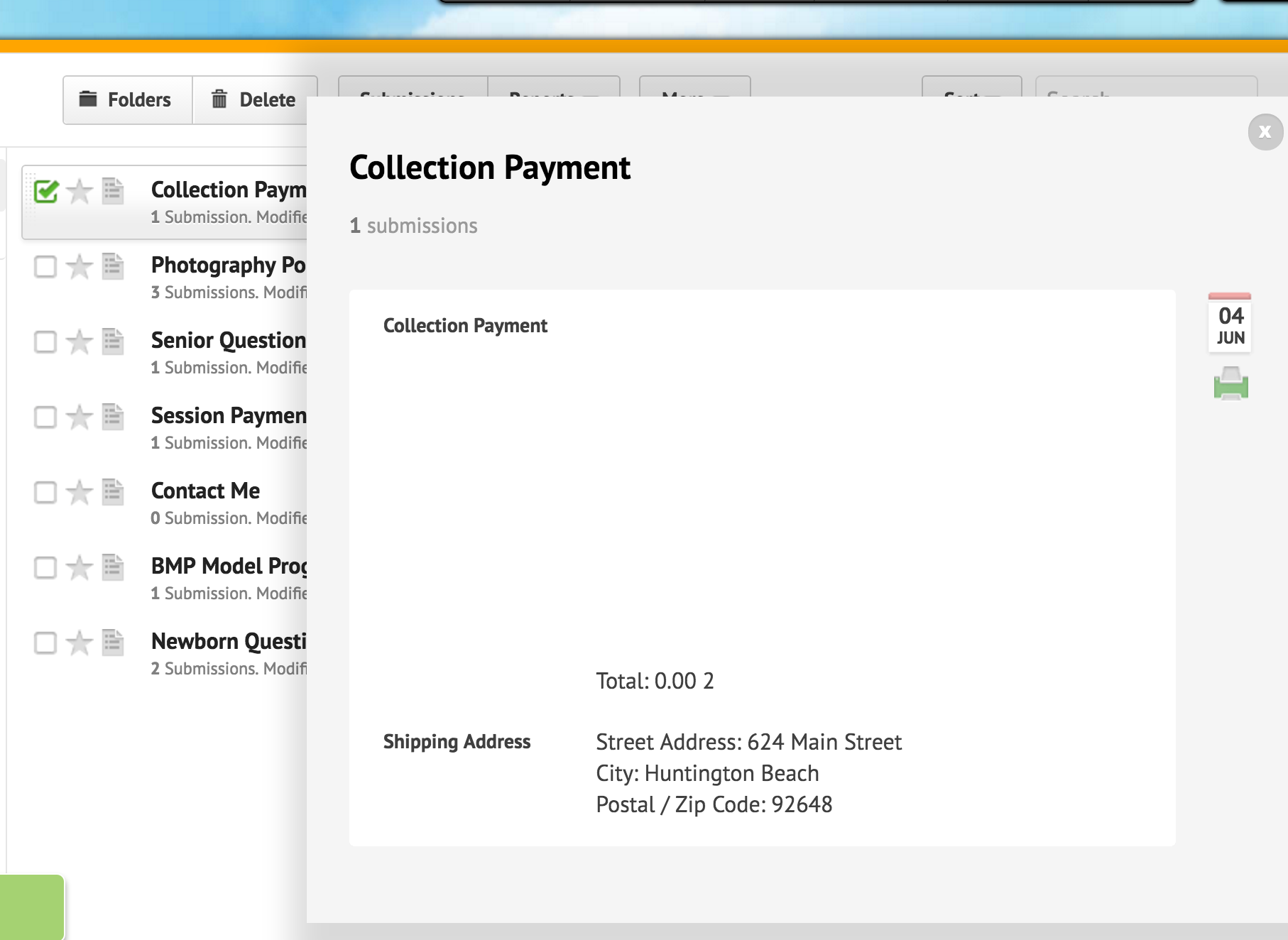Click '0 Submission' text under Contact Me
This screenshot has width=1288, height=940.
(200, 518)
